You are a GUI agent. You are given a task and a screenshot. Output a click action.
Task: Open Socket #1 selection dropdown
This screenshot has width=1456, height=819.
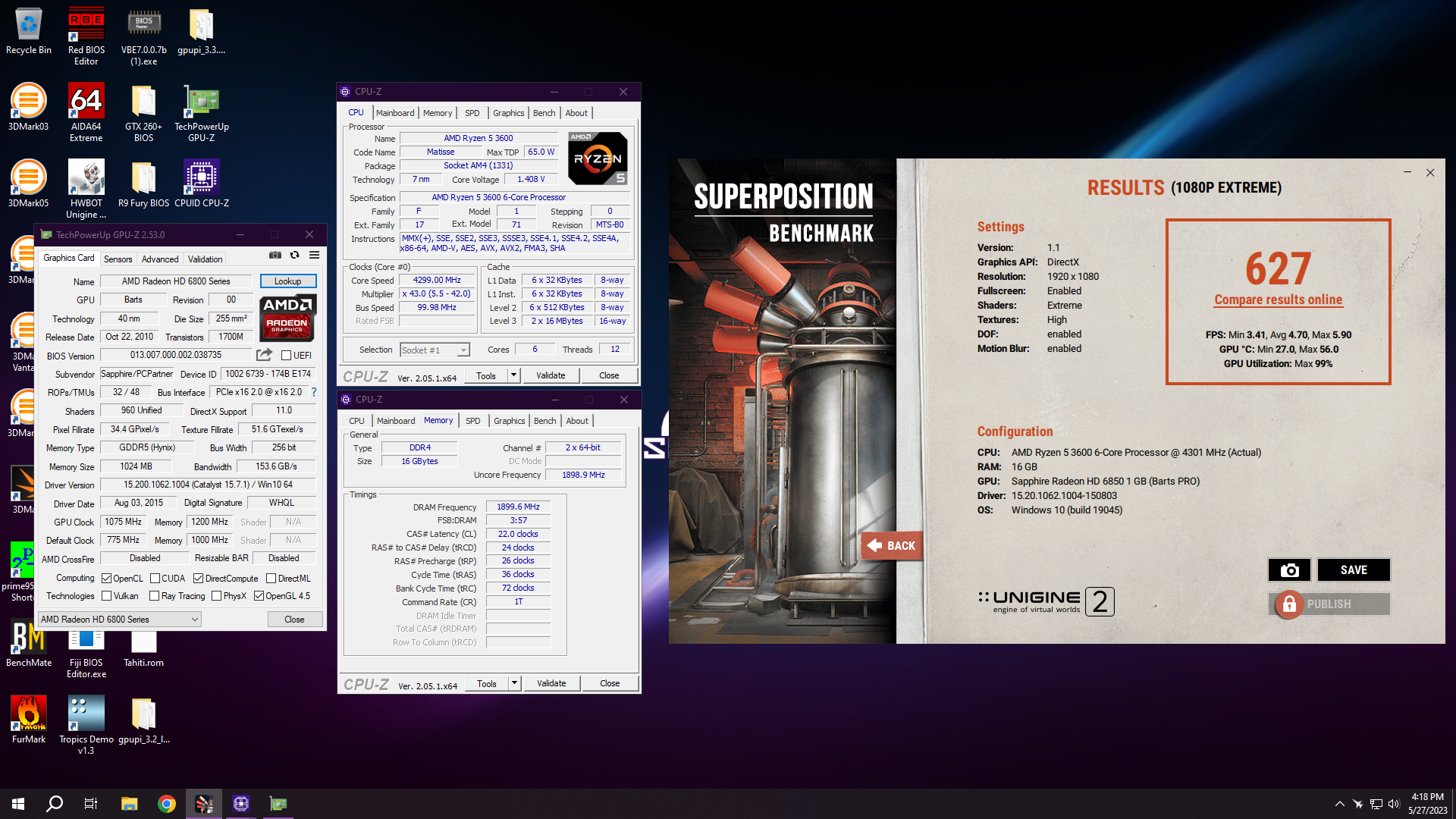pos(435,350)
